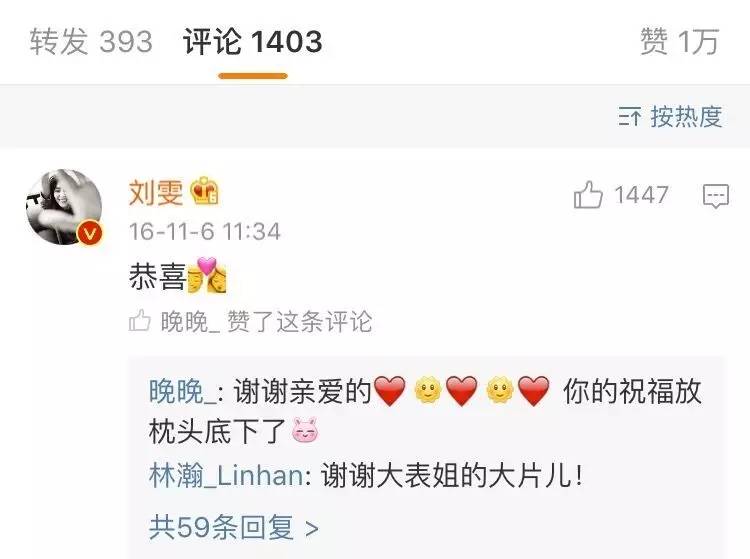
Task: Open 林瀚_Linhan profile link
Action: 226,475
